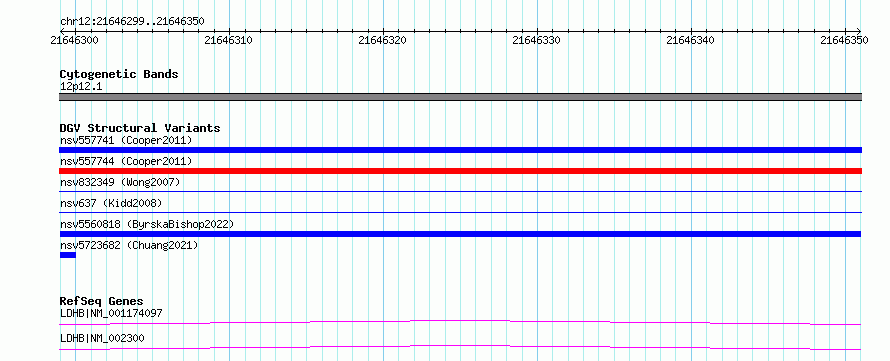The height and width of the screenshot is (361, 890).
Task: Click the RefSeq Genes track title
Action: click(102, 301)
